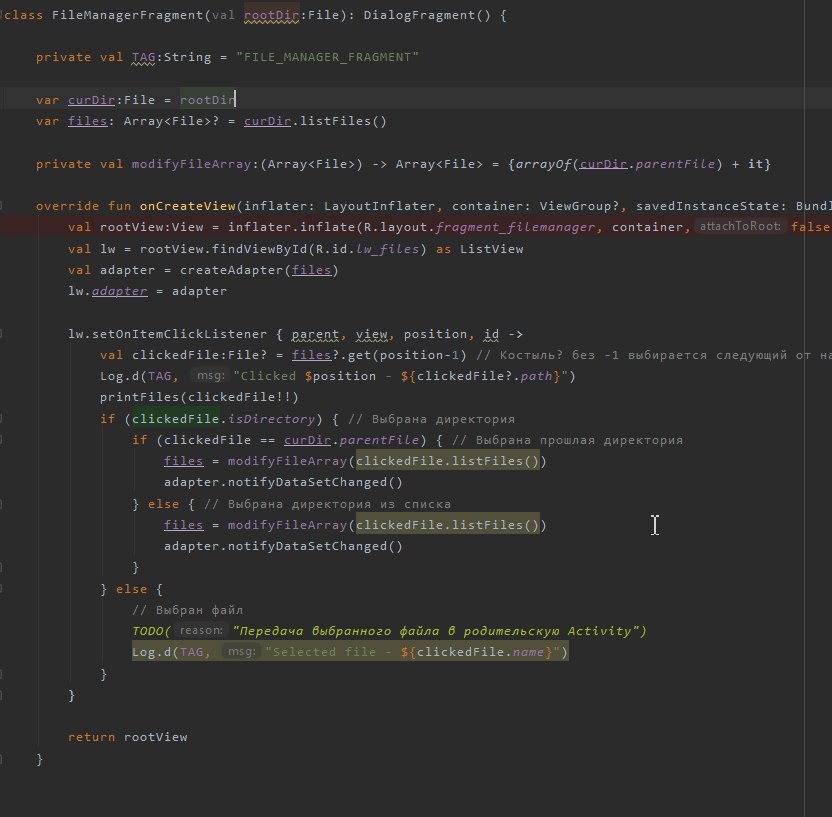832x817 pixels.
Task: Click the as keyword before ListView
Action: point(443,249)
